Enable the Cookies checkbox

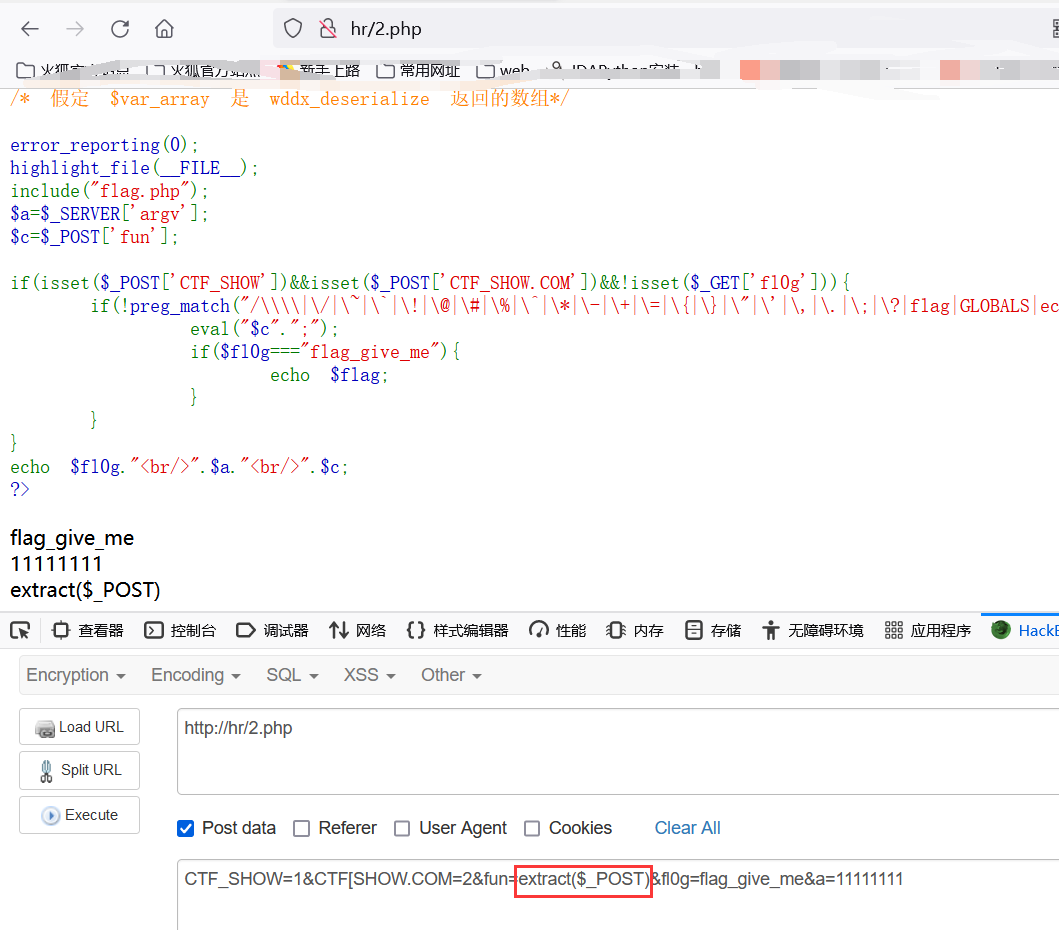[532, 828]
